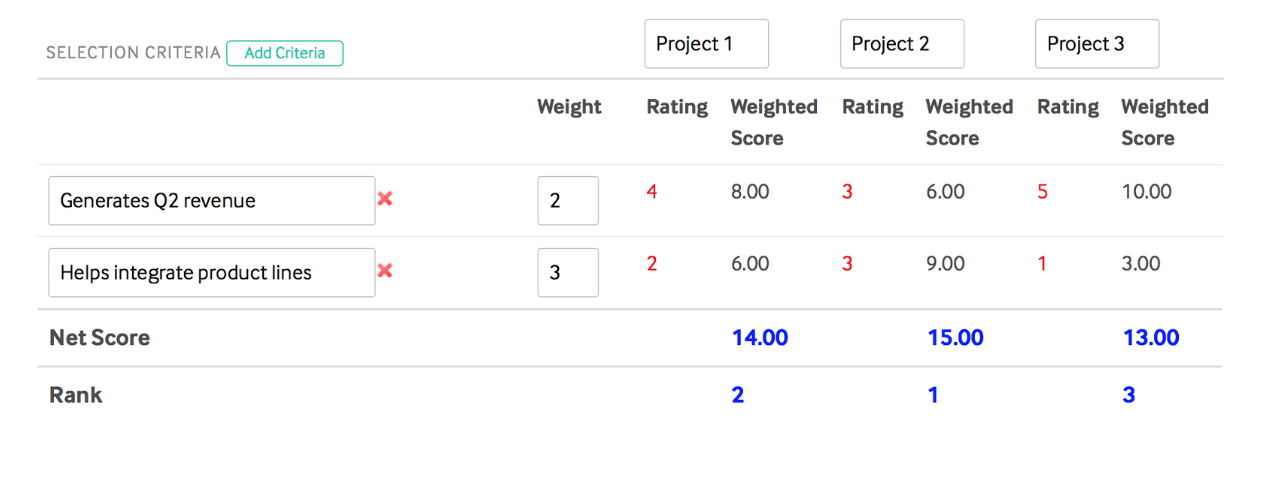Click the 'Generates Q2 revenue' criteria field
The image size is (1270, 478).
pyautogui.click(x=211, y=201)
